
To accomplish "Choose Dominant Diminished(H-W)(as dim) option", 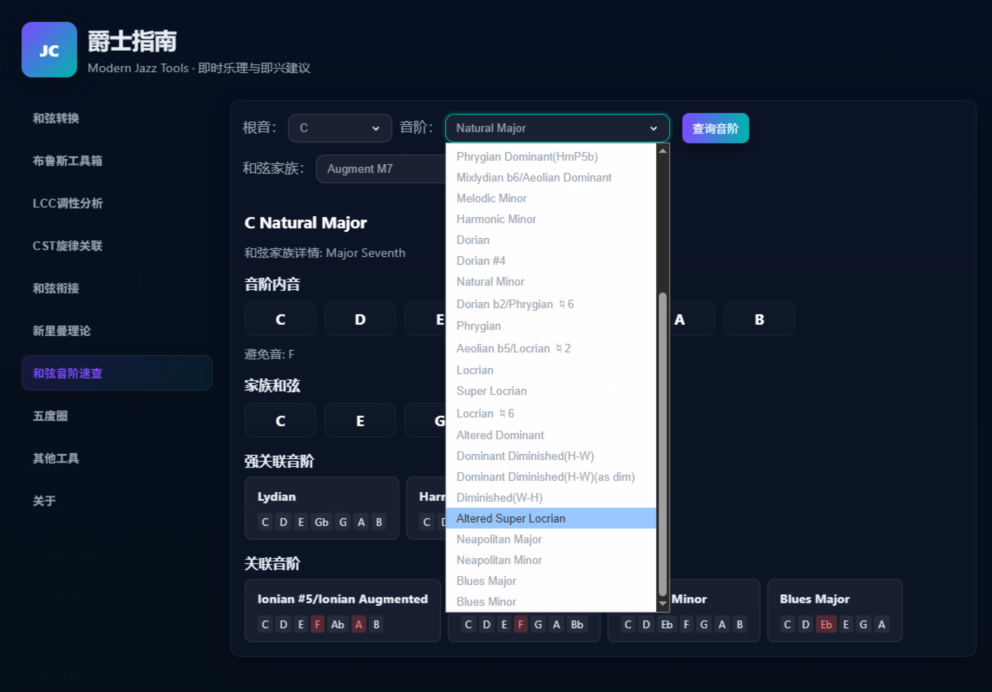I will point(550,477).
